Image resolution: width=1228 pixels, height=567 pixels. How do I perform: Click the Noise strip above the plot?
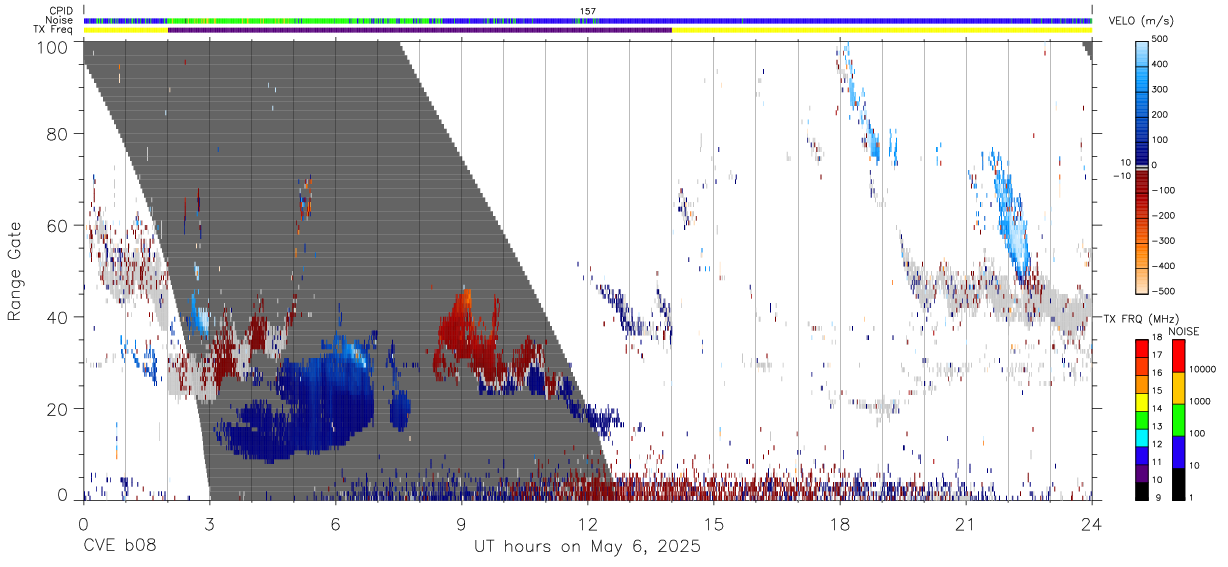click(x=587, y=20)
